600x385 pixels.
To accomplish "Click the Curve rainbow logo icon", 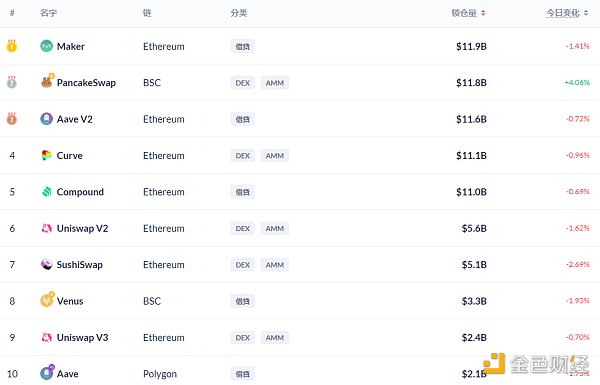I will [46, 155].
